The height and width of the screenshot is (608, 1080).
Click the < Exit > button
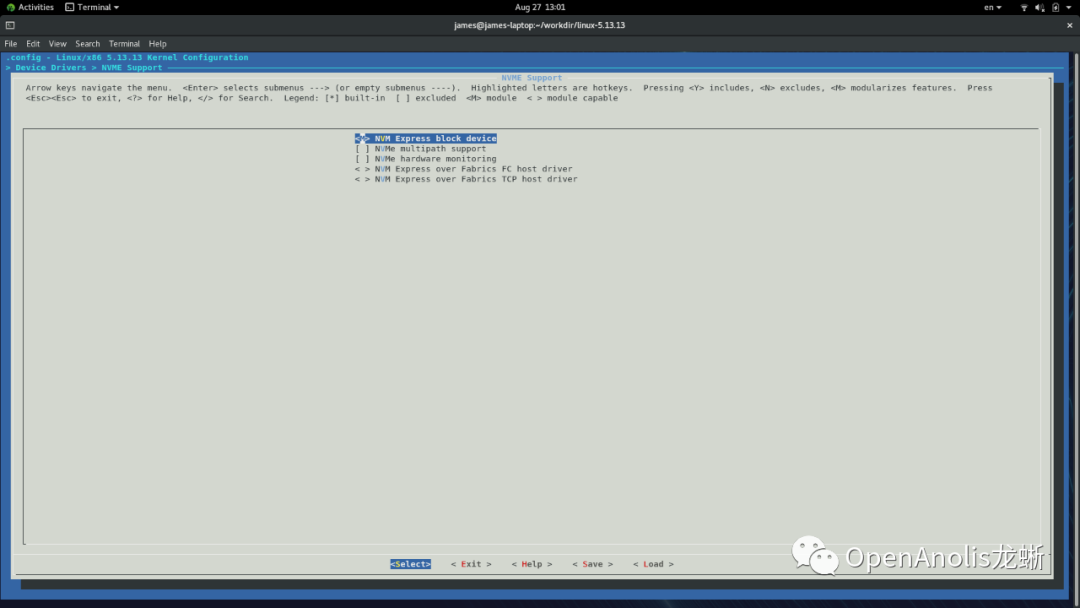click(x=471, y=564)
